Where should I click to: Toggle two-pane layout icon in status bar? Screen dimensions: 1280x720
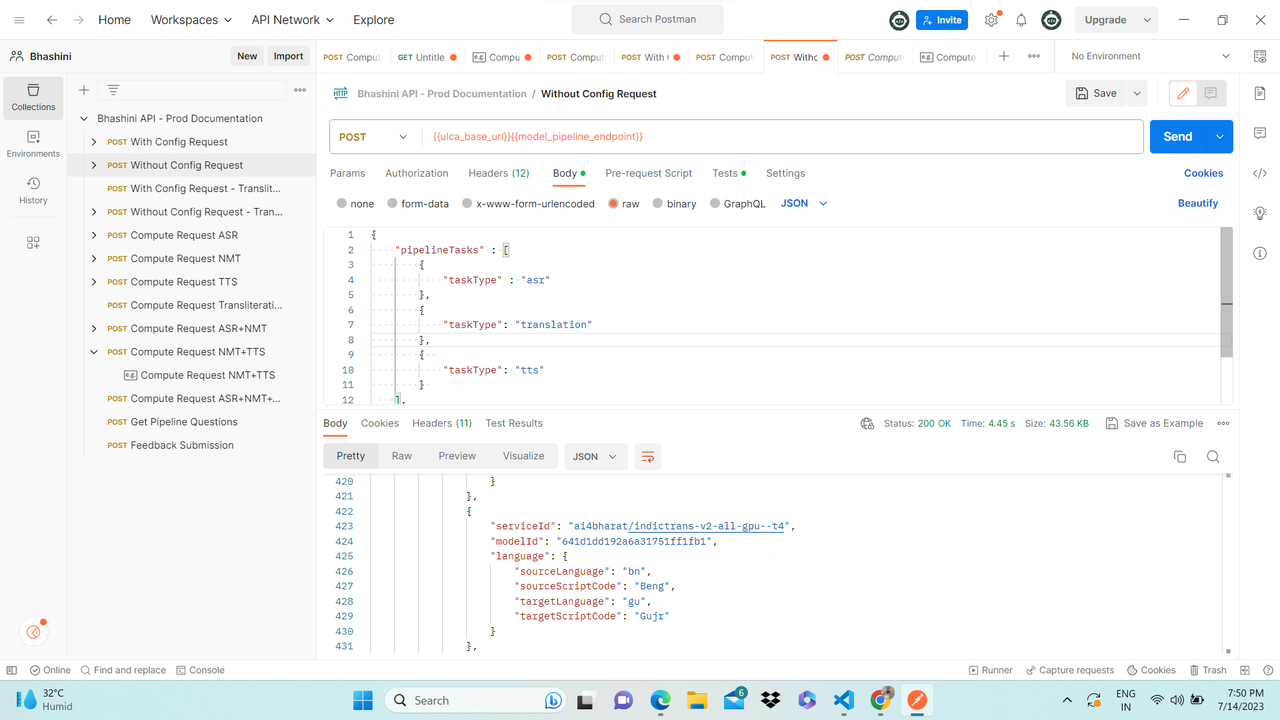click(1245, 670)
